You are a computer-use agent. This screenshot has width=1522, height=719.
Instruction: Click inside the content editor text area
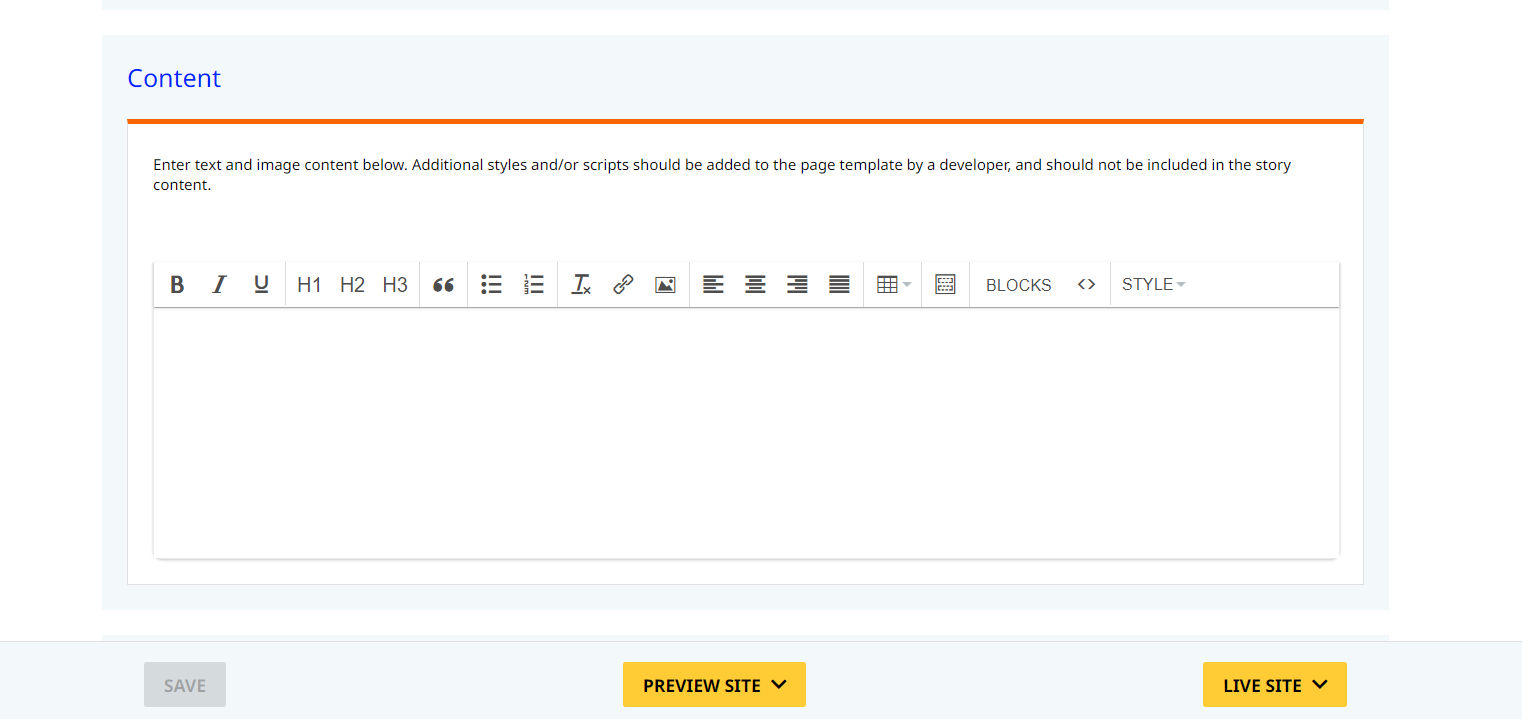pos(745,432)
